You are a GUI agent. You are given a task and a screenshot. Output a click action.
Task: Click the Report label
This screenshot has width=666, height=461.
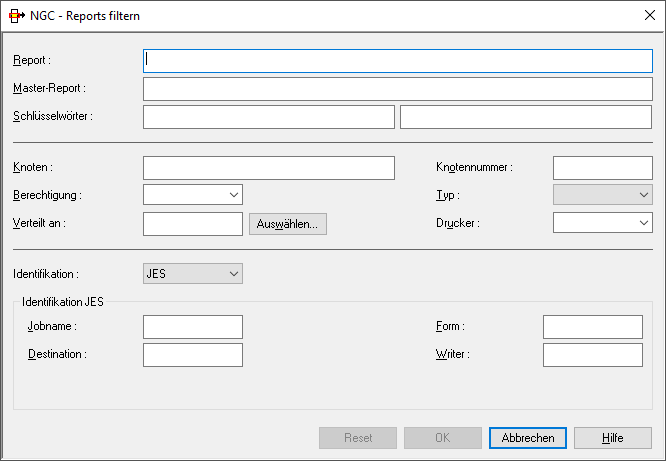[x=32, y=60]
